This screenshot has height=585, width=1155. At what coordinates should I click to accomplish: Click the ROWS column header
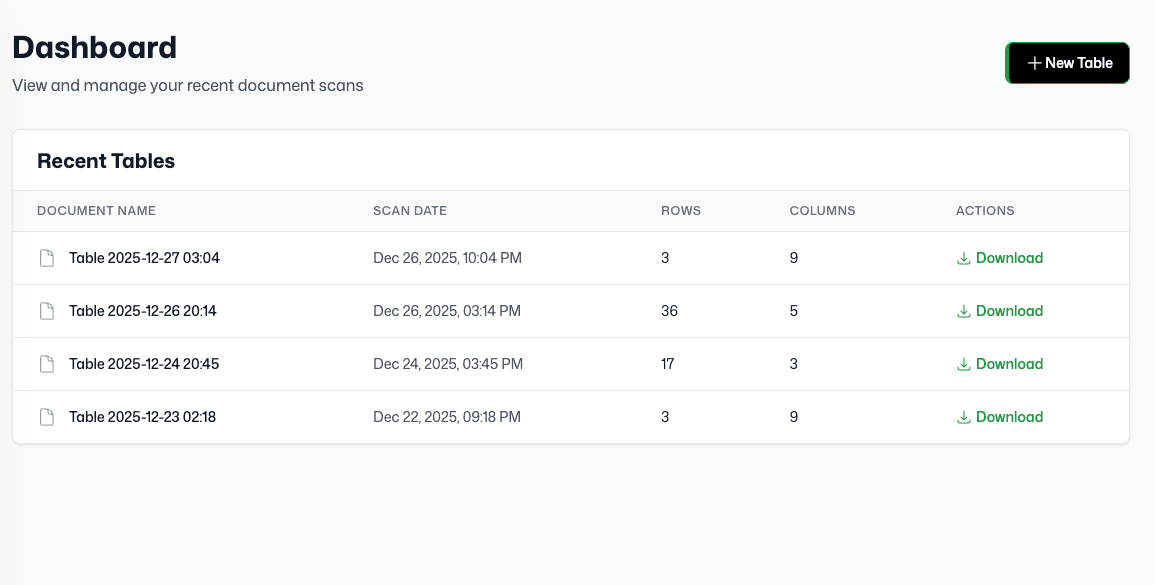pyautogui.click(x=681, y=211)
